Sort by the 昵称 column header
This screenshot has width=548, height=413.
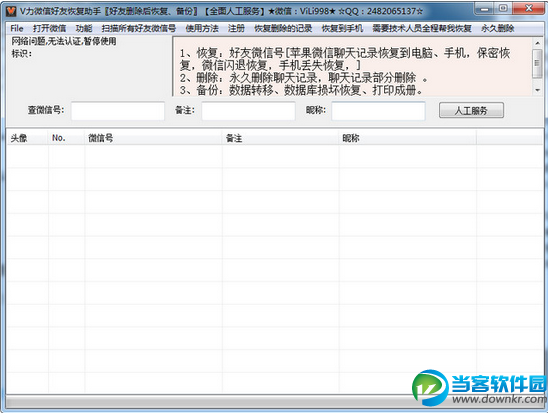408,138
